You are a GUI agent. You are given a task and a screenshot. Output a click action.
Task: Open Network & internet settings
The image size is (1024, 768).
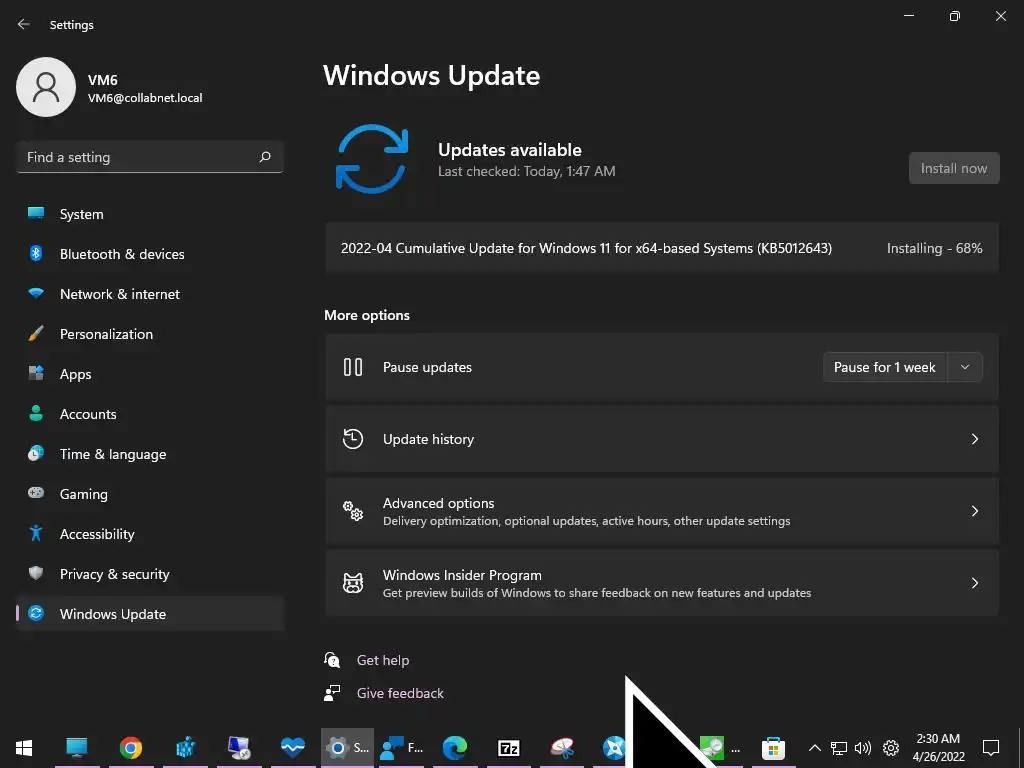[x=150, y=294]
